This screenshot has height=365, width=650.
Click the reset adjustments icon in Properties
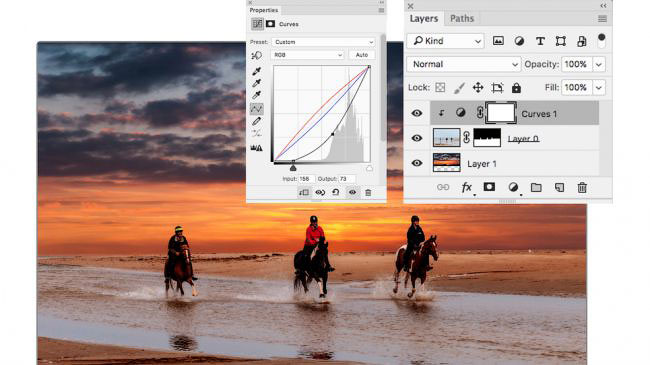tap(336, 192)
